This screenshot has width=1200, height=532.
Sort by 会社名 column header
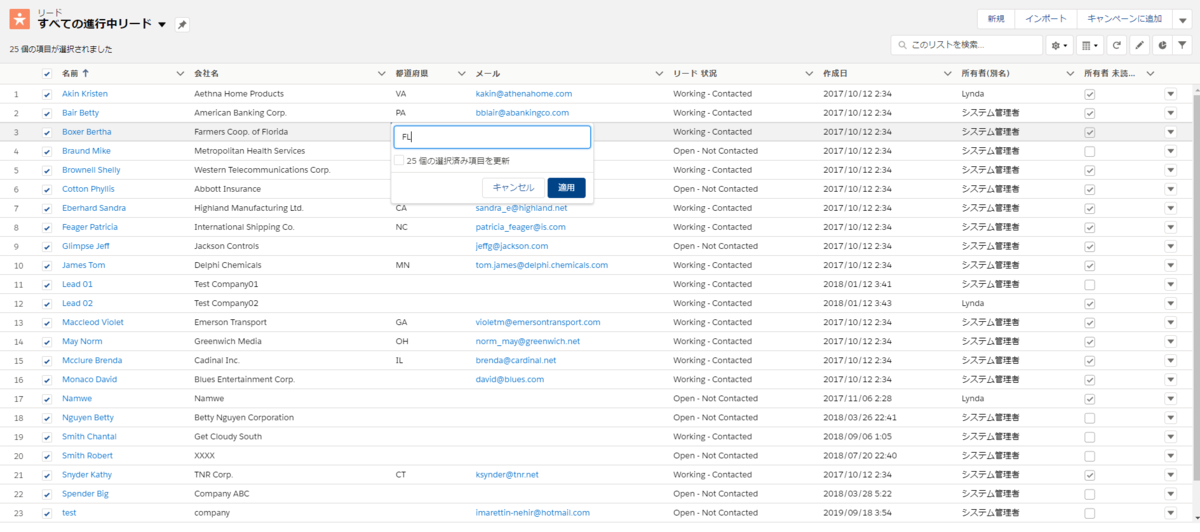[205, 74]
